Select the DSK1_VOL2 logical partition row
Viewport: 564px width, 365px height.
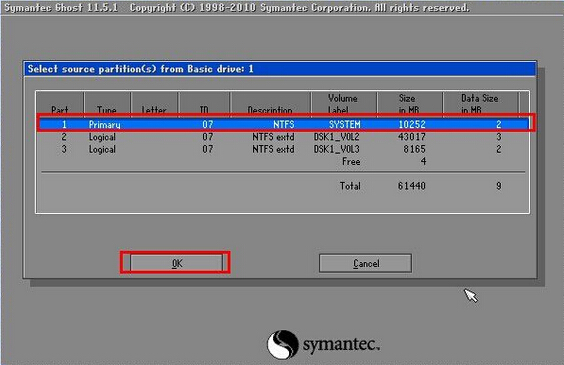[x=284, y=137]
